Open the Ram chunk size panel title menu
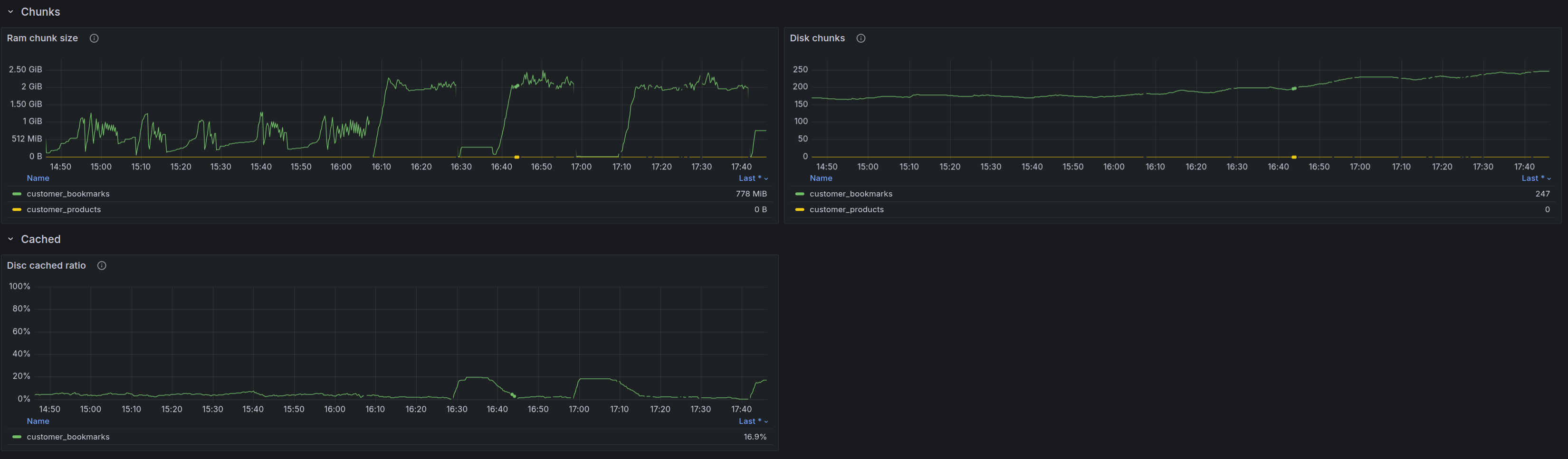 [43, 38]
